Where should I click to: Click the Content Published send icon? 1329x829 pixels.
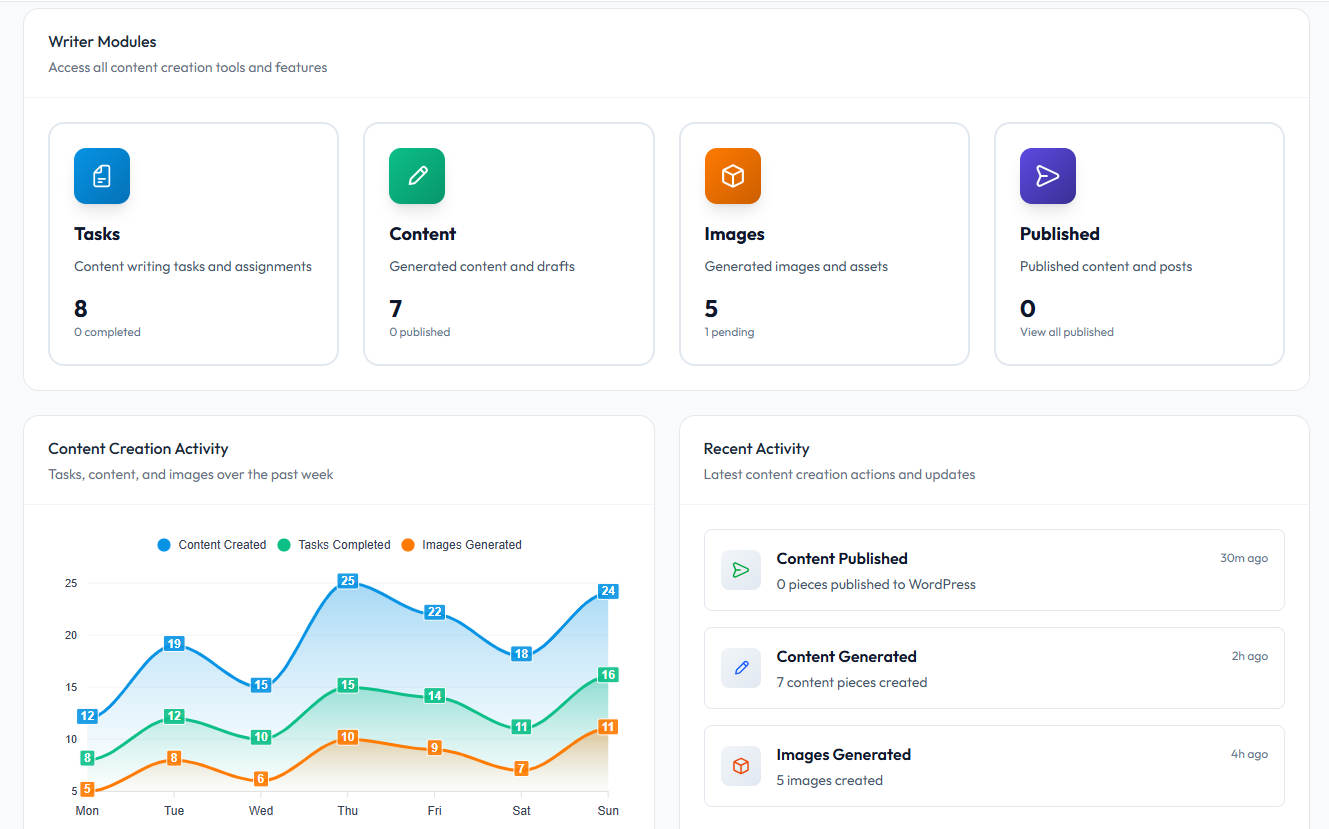point(741,570)
